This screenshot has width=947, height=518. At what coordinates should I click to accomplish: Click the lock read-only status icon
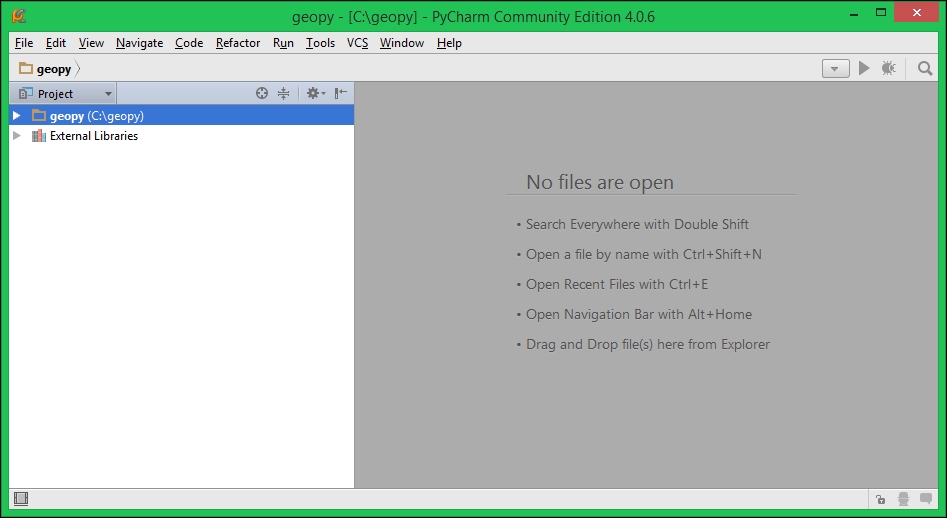pos(881,499)
